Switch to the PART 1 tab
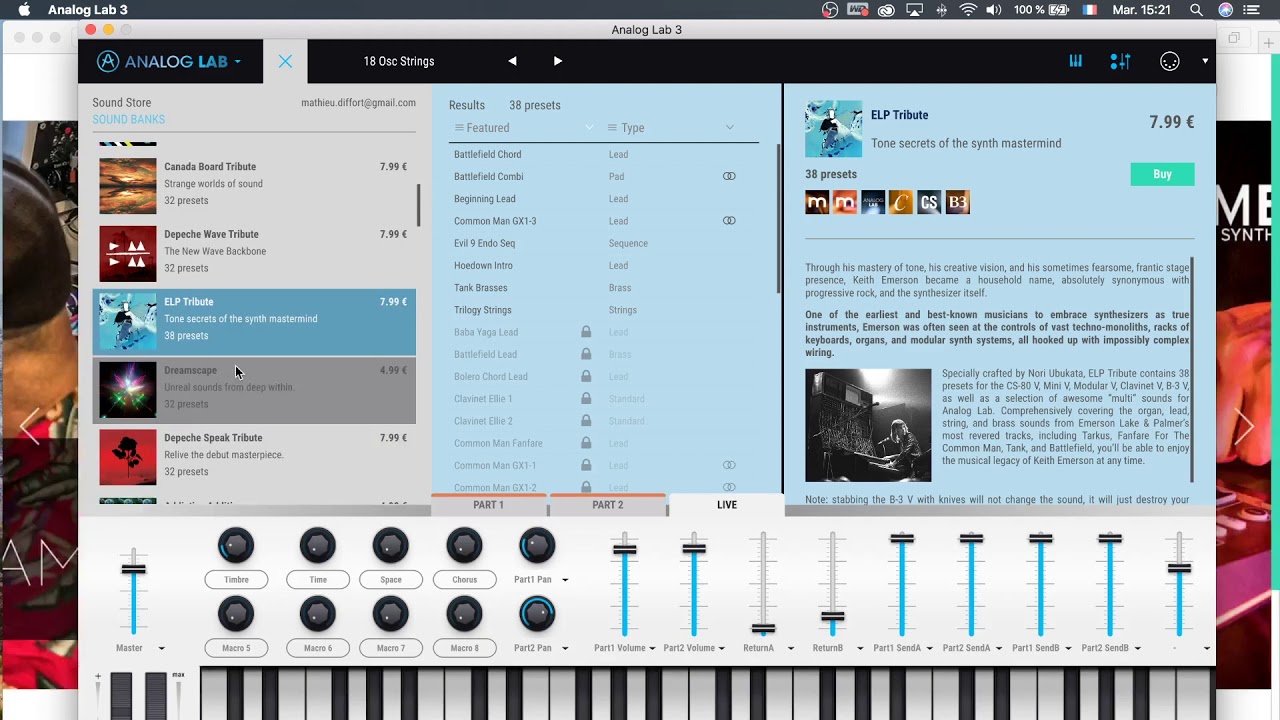This screenshot has height=720, width=1280. (488, 505)
